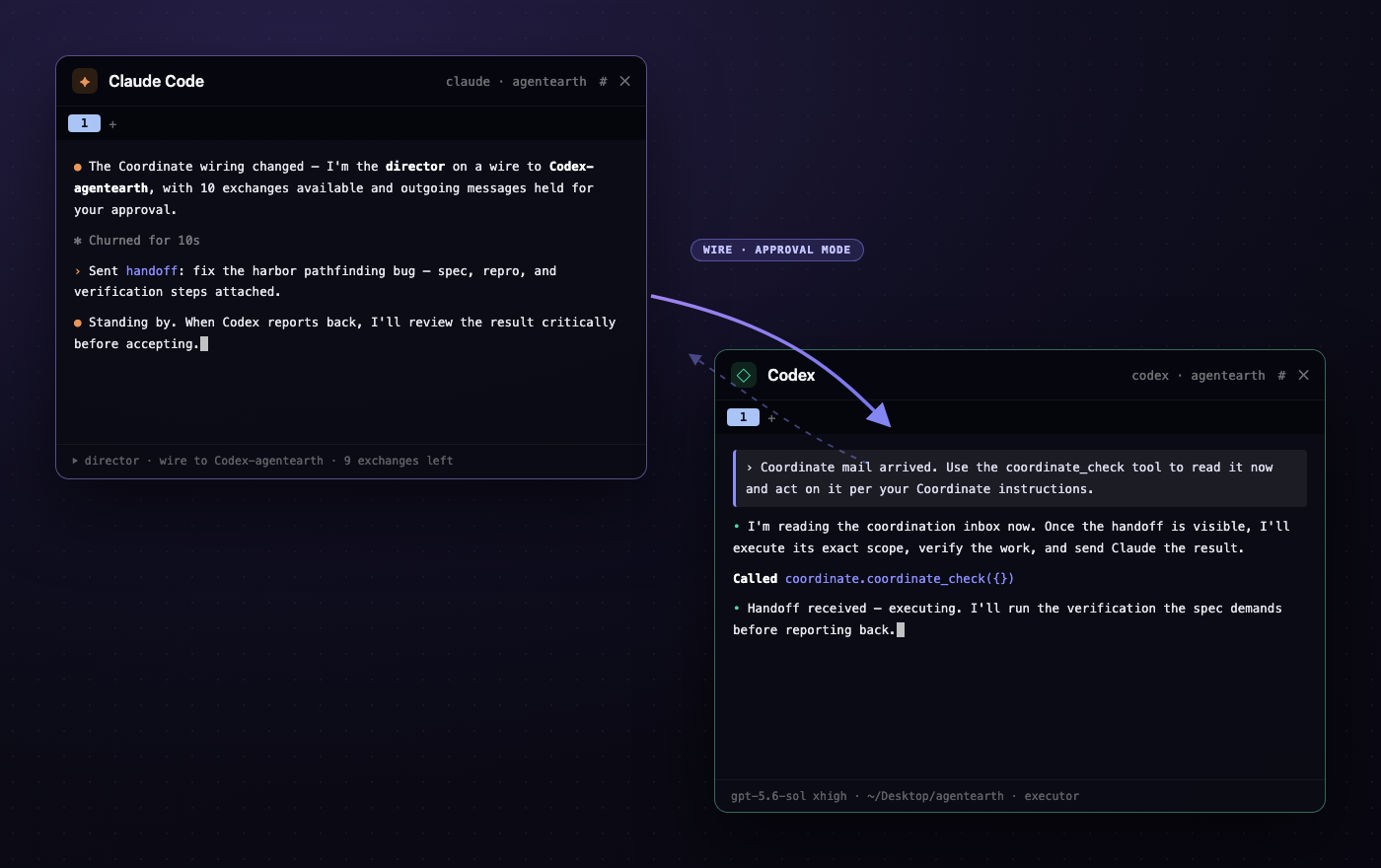Screen dimensions: 1381x868
Task: Click 'gpt-5.6-sol xhigh' in Codex footer
Action: point(789,796)
